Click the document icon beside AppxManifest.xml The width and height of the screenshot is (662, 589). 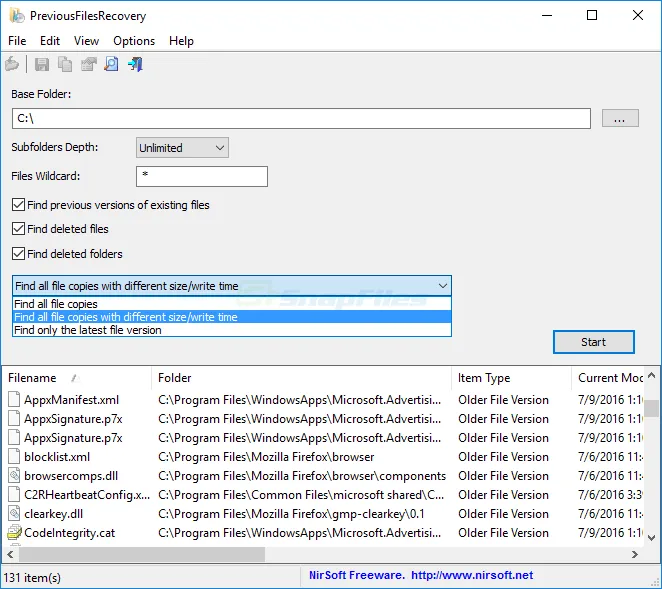point(14,400)
